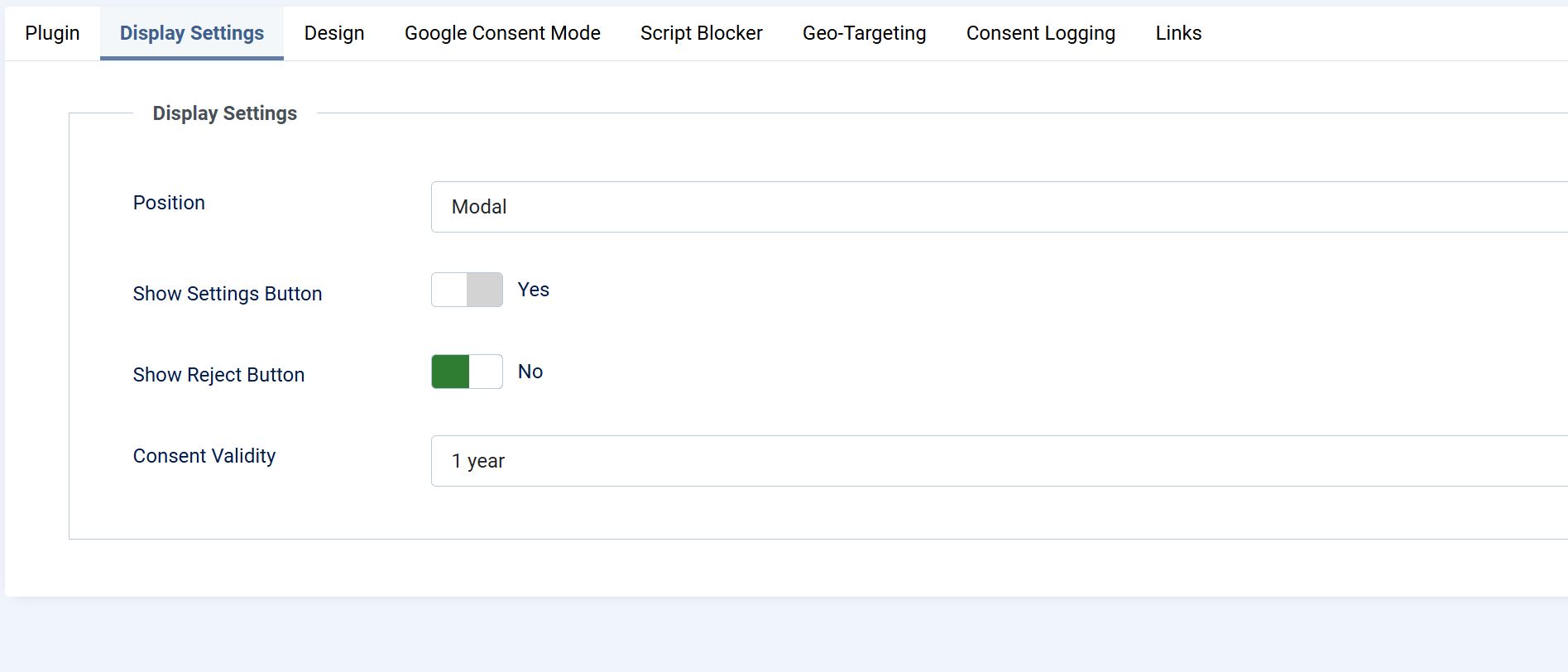Open the Design tab
The height and width of the screenshot is (672, 1568).
coord(334,33)
